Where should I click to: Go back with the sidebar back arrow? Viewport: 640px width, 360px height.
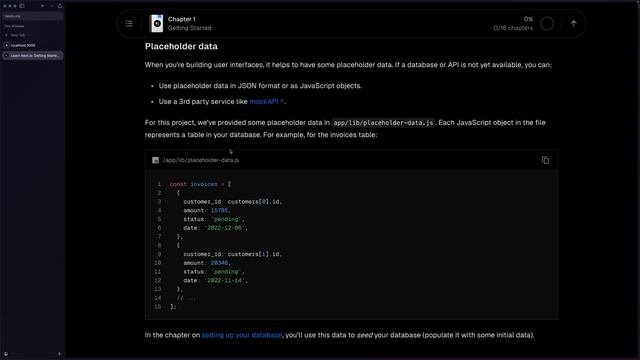(42, 6)
